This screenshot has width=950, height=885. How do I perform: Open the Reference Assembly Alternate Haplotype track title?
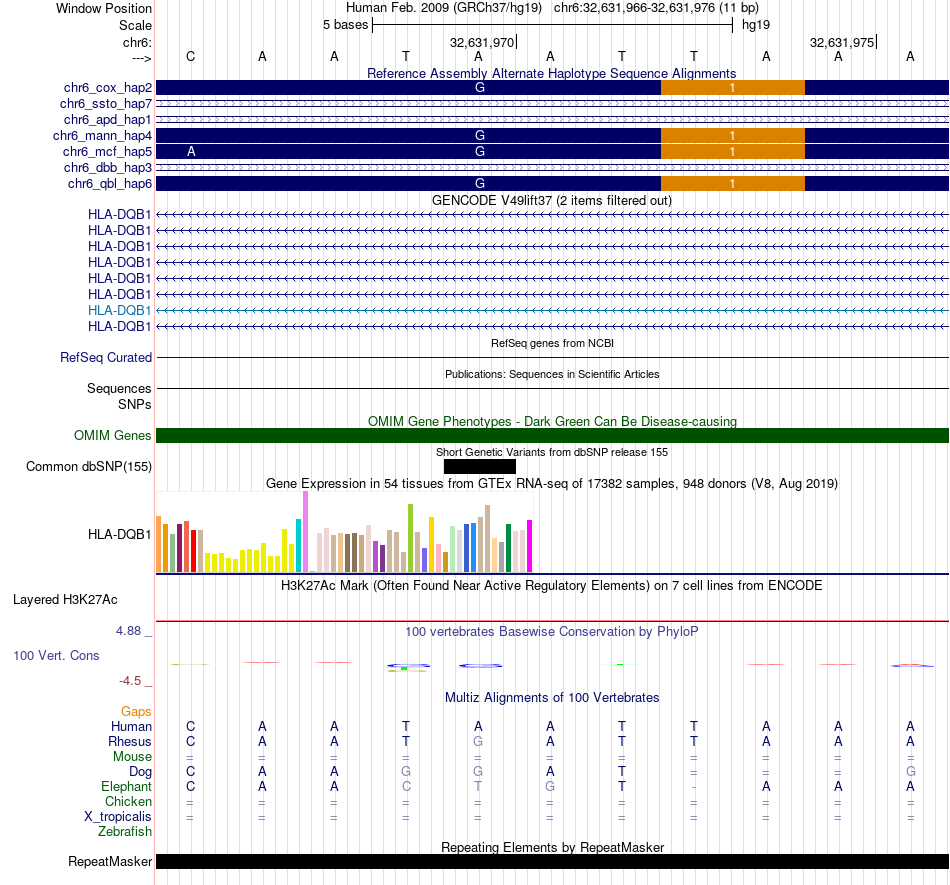[x=551, y=73]
